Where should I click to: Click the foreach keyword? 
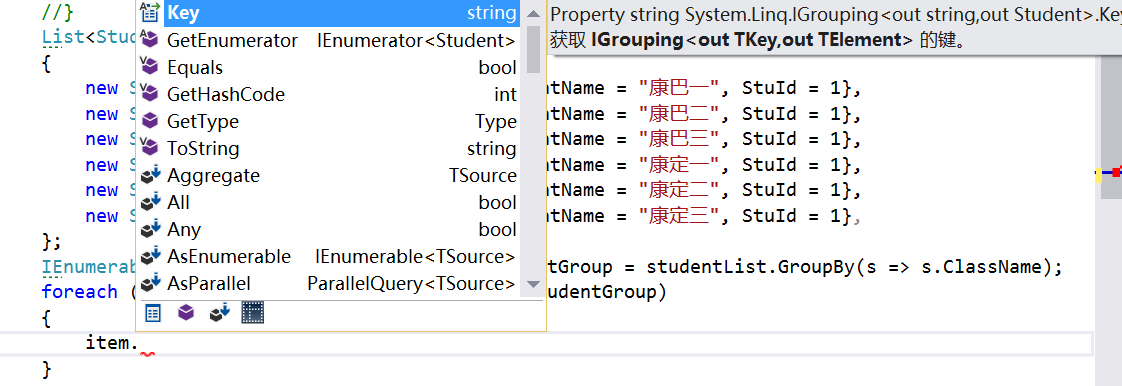(x=79, y=292)
